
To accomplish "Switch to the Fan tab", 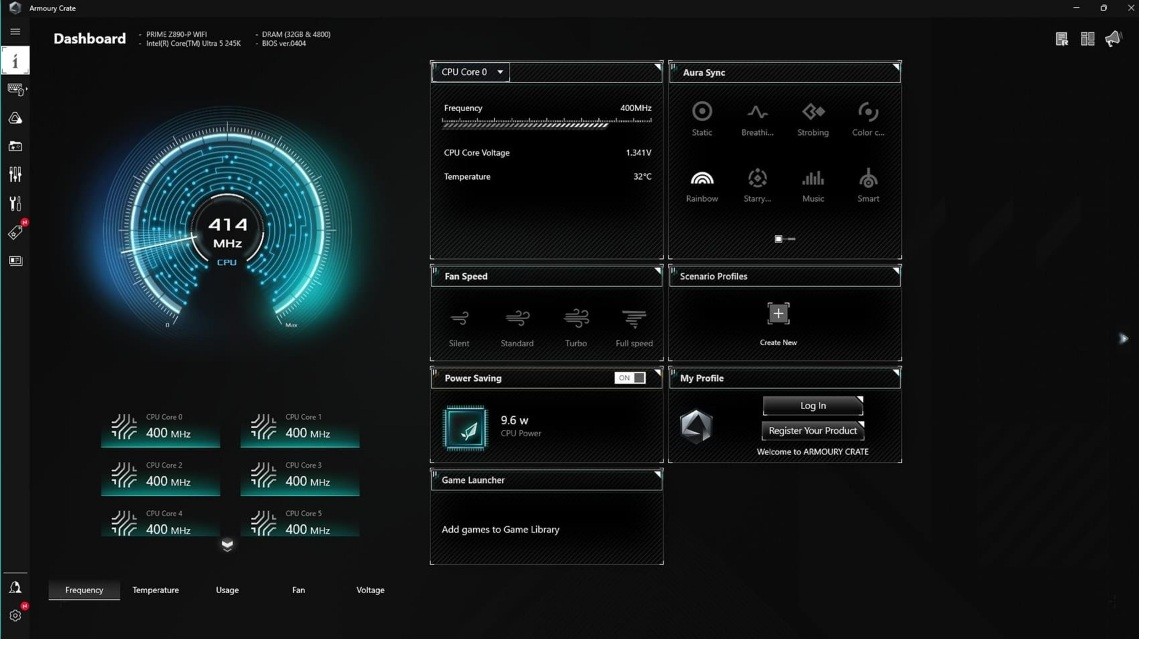I will [x=298, y=590].
